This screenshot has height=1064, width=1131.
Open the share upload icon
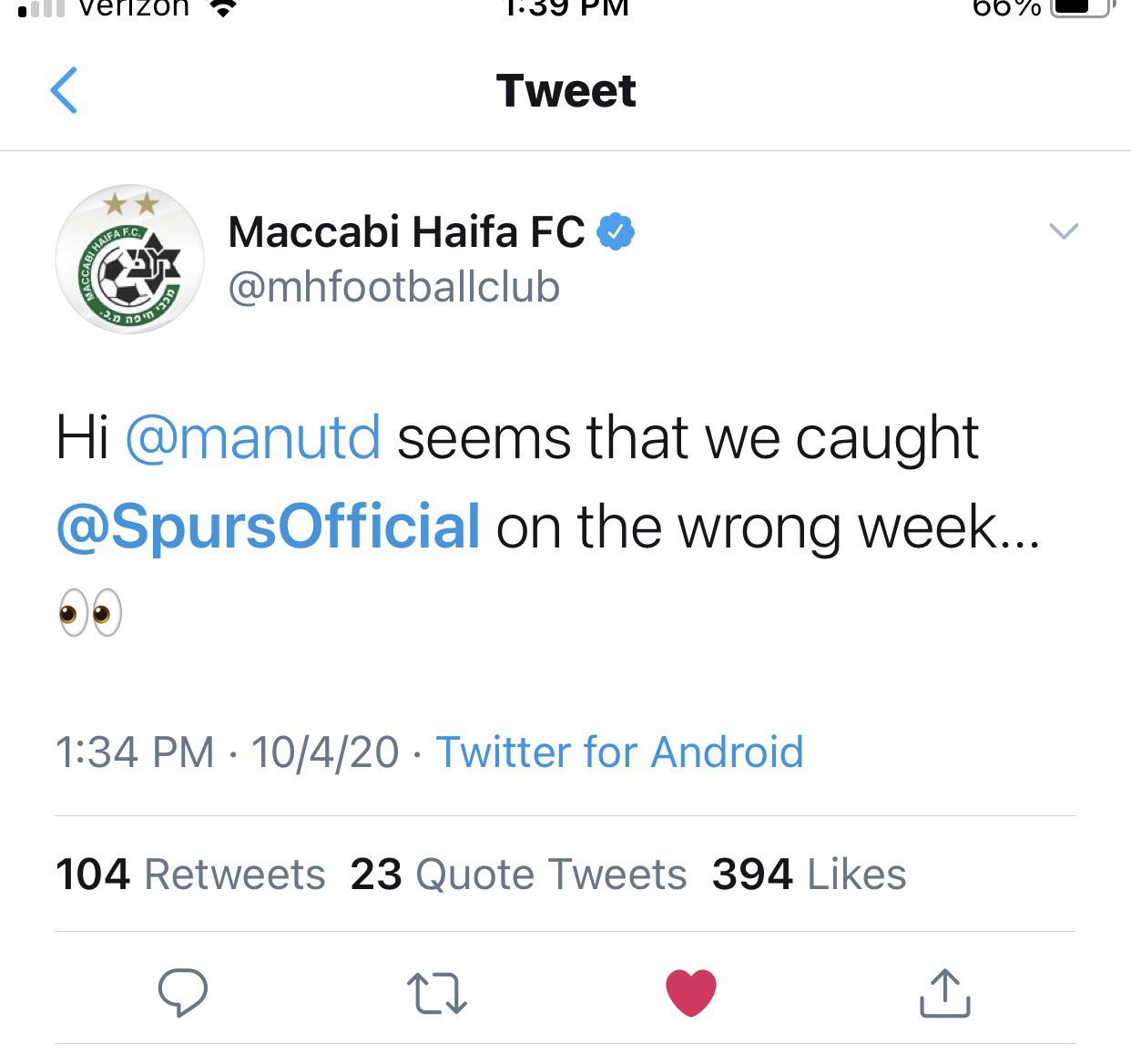(944, 992)
